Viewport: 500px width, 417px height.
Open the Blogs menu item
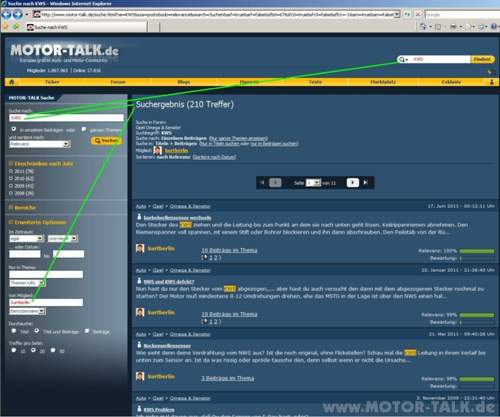[184, 82]
